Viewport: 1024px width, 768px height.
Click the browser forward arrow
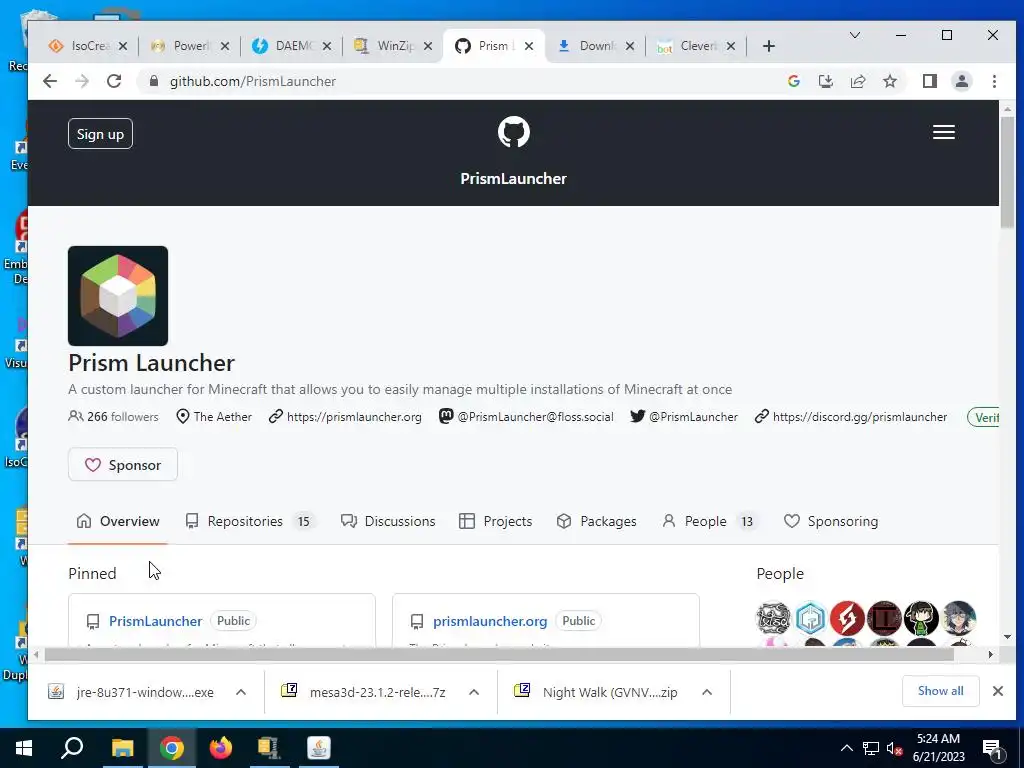tap(82, 81)
